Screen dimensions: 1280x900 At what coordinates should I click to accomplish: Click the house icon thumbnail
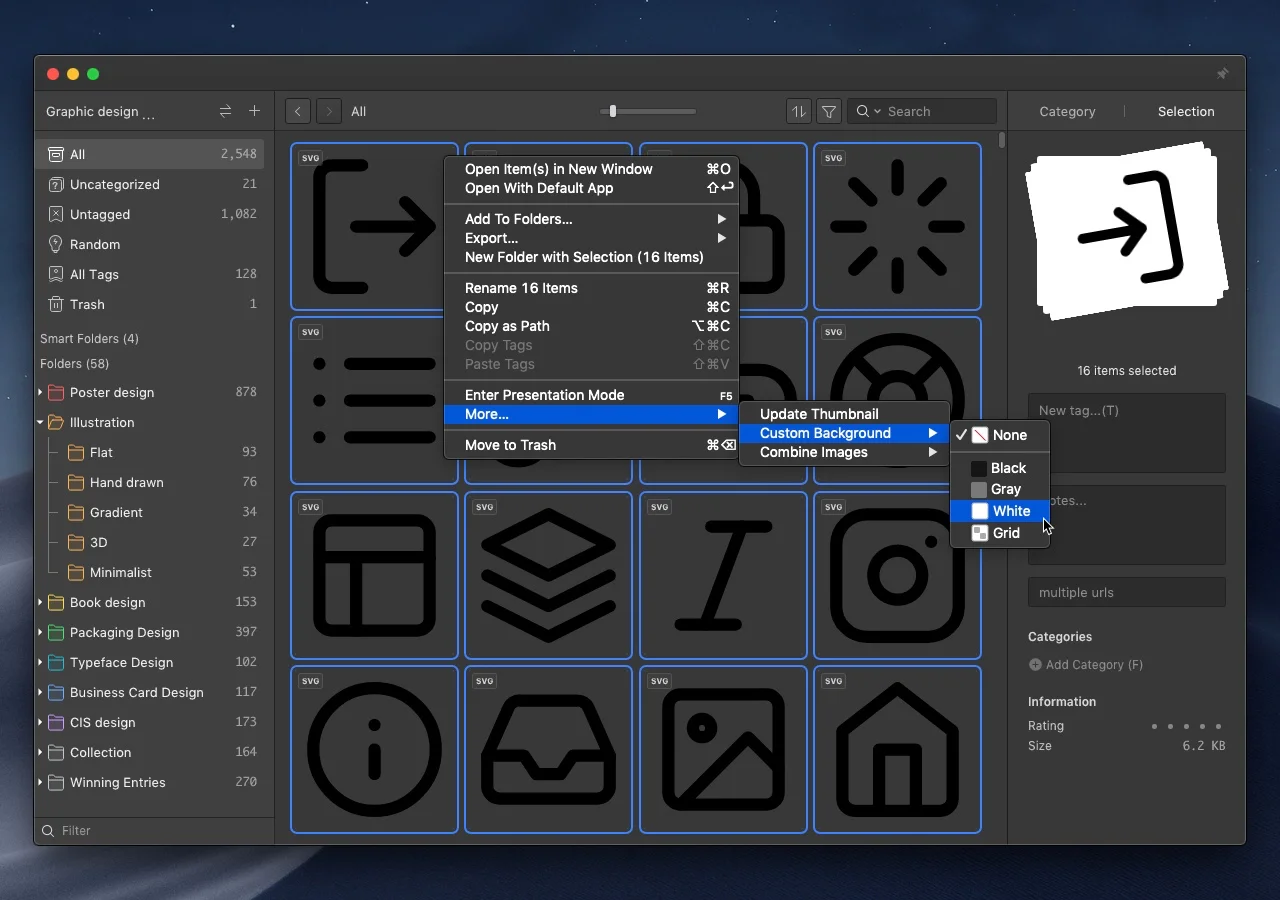(x=897, y=749)
